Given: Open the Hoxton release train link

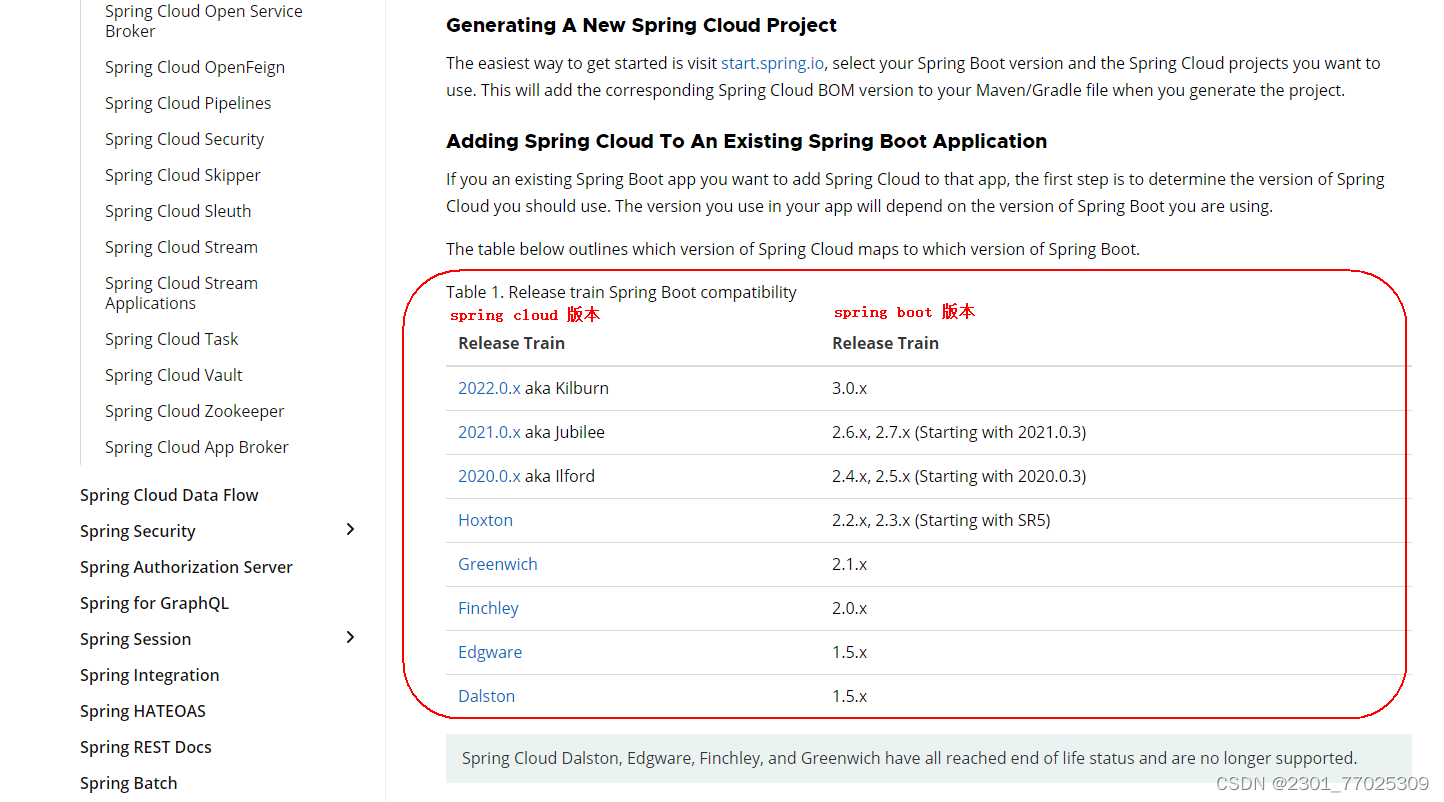Looking at the screenshot, I should tap(485, 520).
